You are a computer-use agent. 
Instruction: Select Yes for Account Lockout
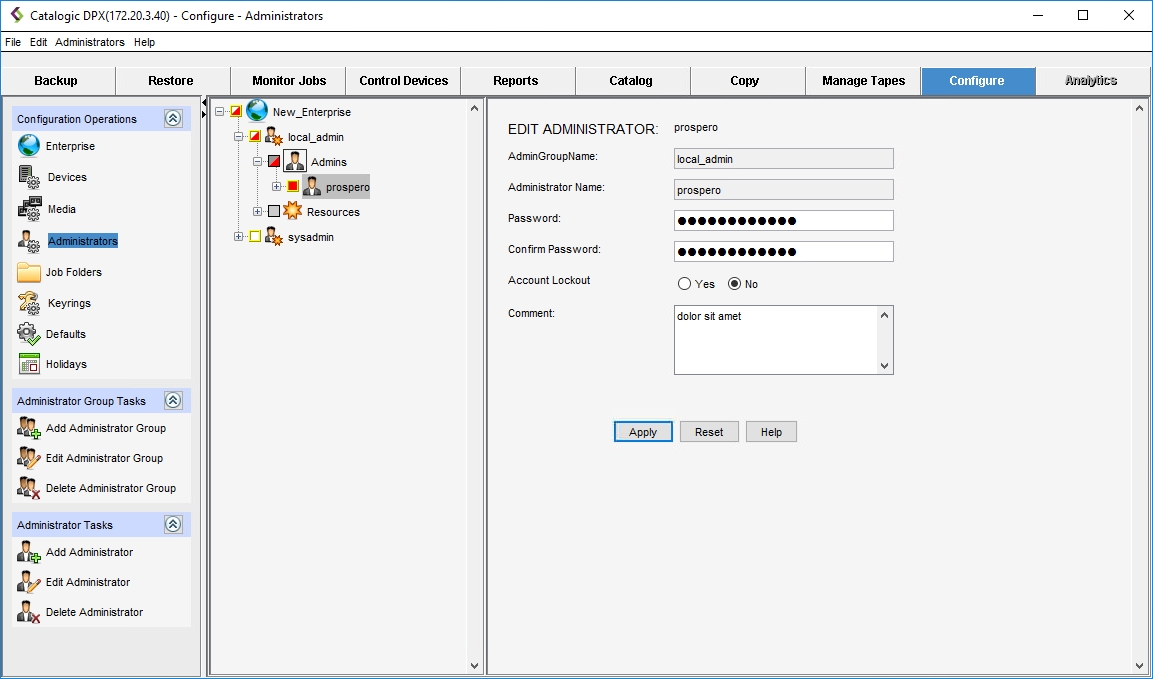tap(685, 284)
